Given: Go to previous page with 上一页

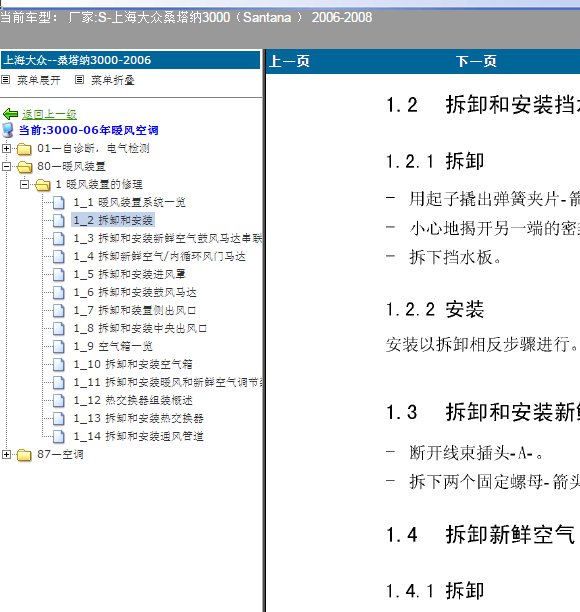Looking at the screenshot, I should [x=290, y=61].
